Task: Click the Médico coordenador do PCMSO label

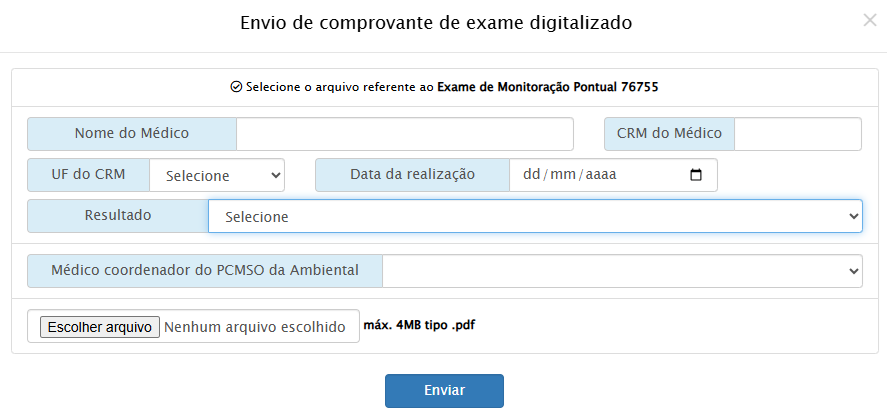Action: [205, 270]
